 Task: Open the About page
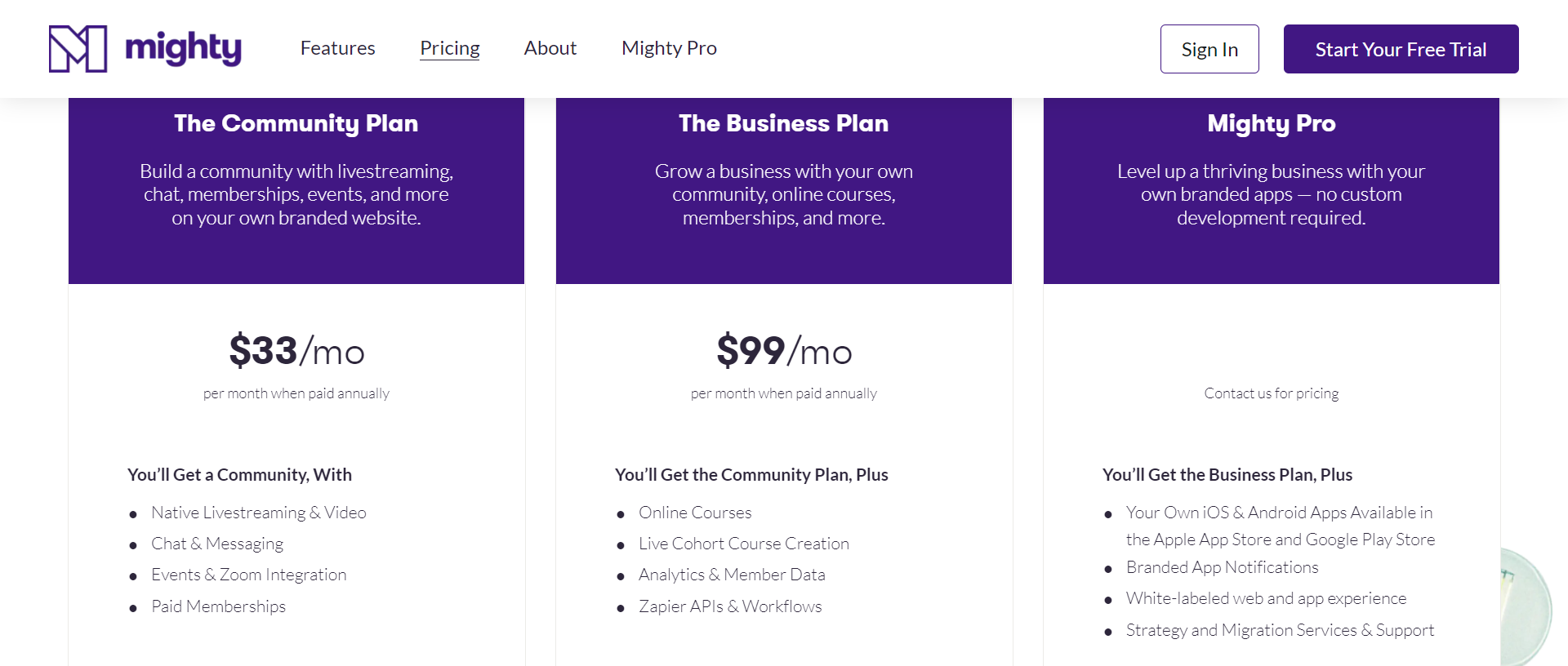click(550, 48)
